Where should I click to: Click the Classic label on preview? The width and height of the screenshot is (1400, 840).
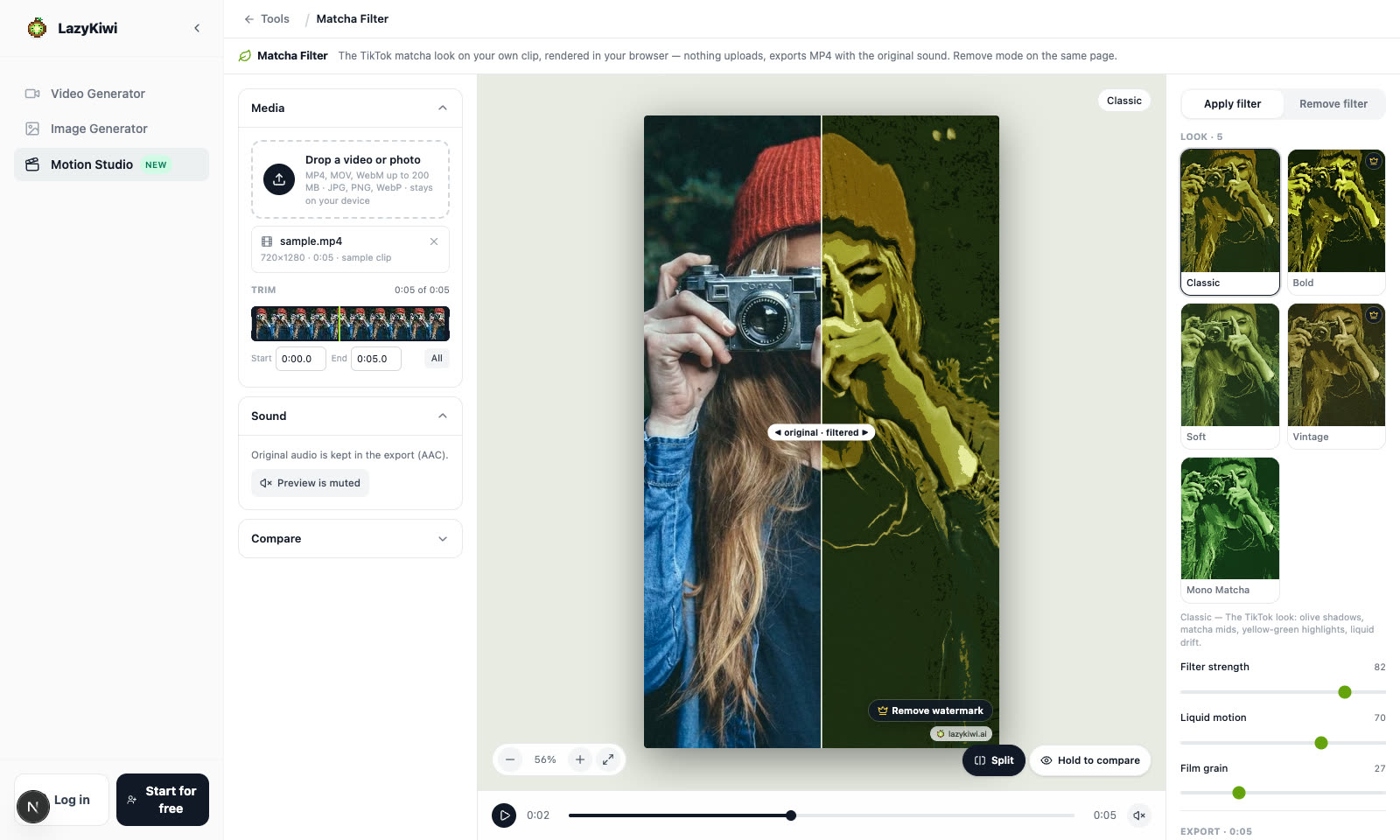pos(1124,101)
